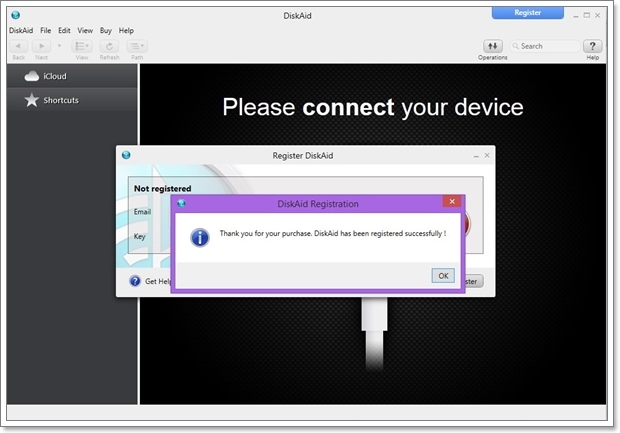Screen dimensions: 620x433
Task: Select Shortcuts in the sidebar
Action: (72, 100)
